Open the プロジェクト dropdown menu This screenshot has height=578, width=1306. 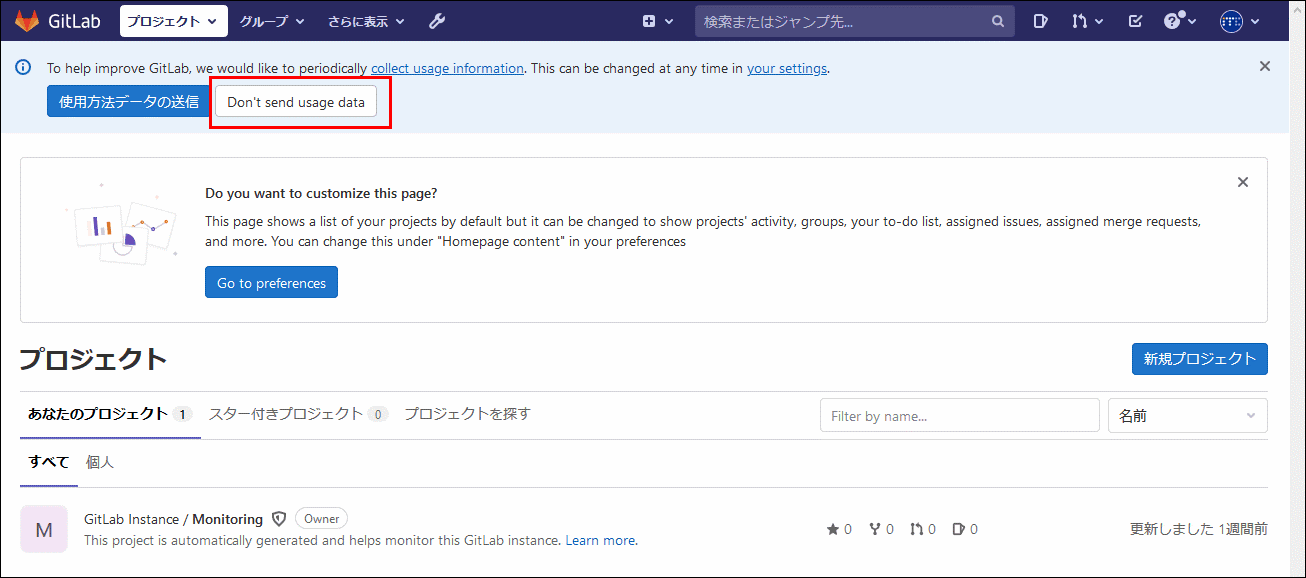click(174, 21)
